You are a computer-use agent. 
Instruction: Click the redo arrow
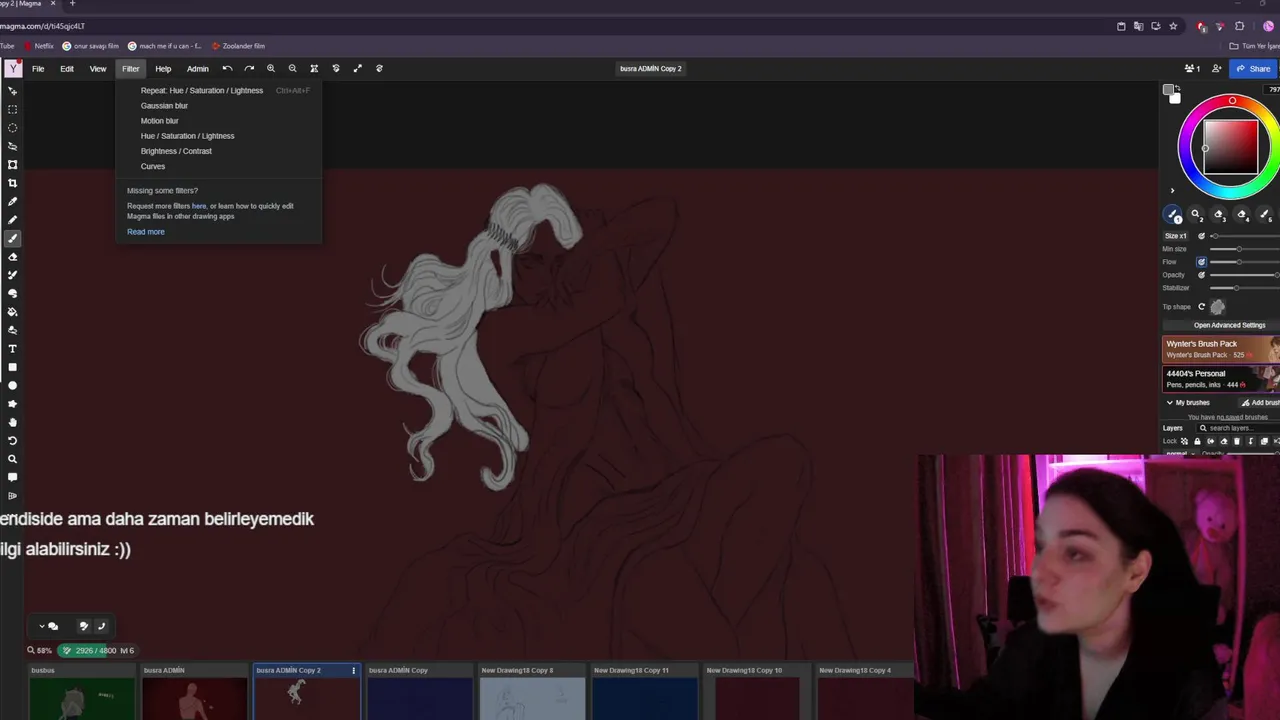[249, 69]
